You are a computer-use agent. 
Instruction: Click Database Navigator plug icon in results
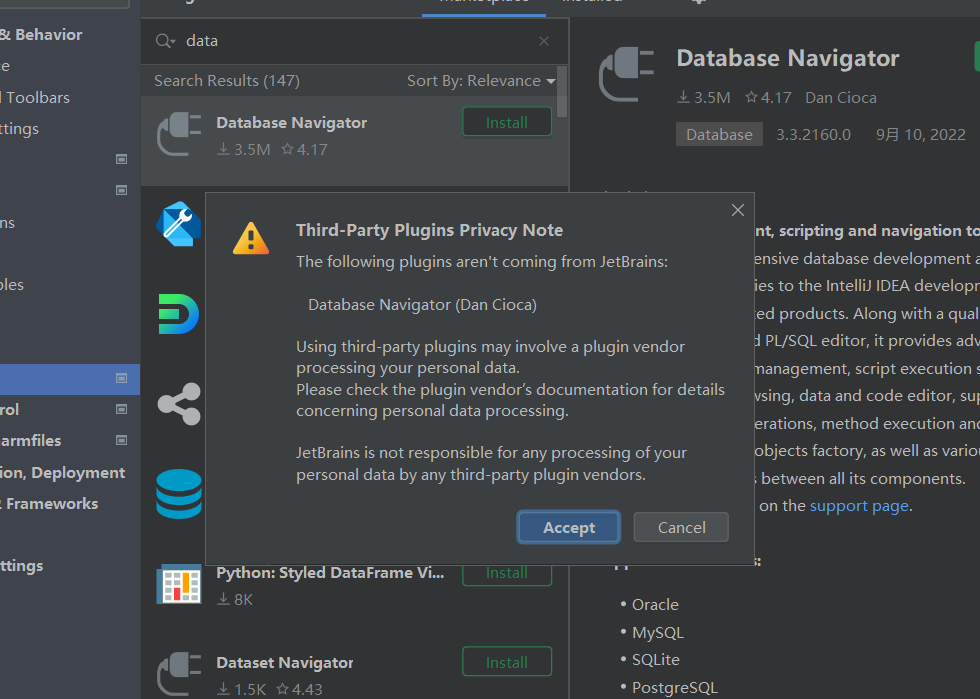click(x=180, y=134)
